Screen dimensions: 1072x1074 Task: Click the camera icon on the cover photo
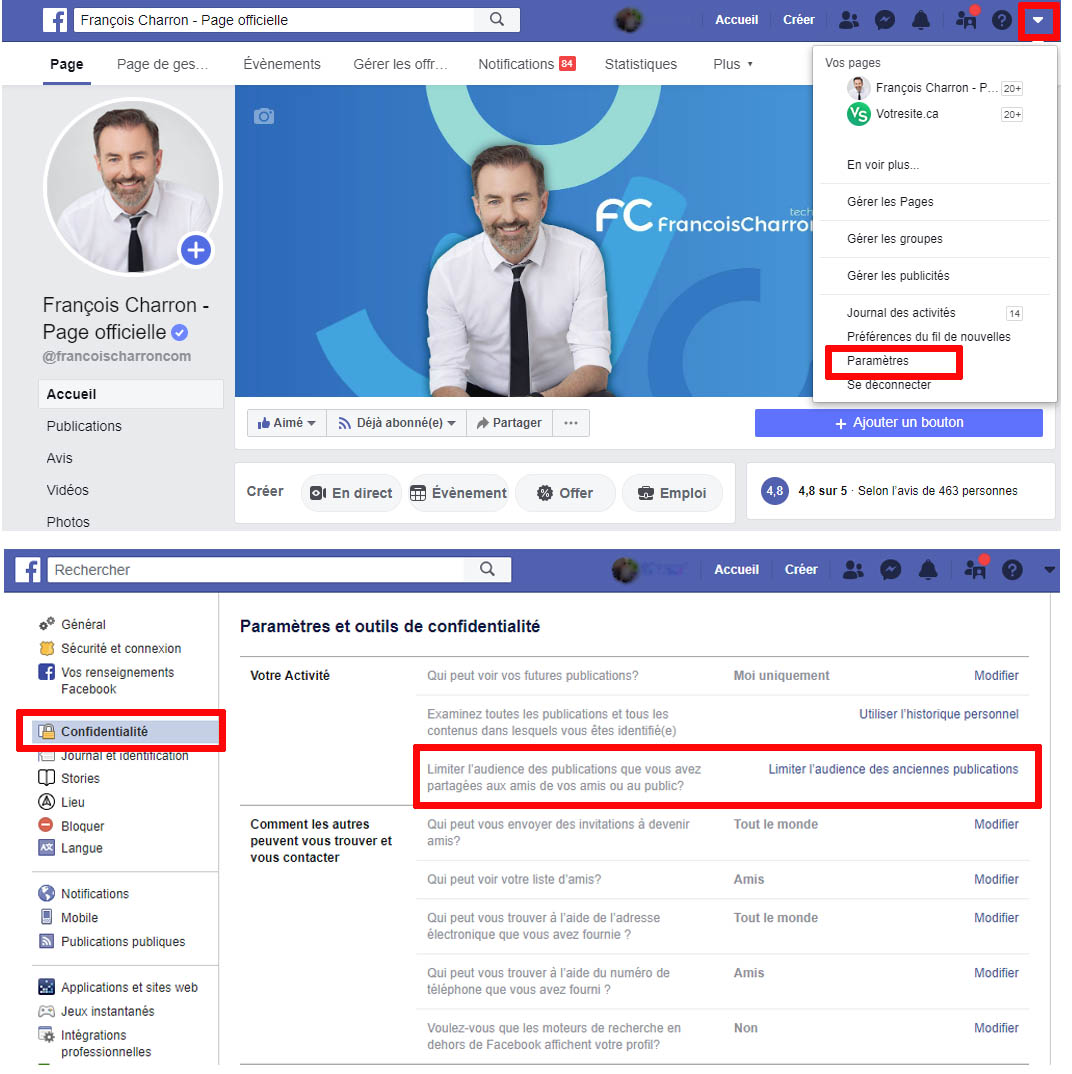(x=264, y=116)
